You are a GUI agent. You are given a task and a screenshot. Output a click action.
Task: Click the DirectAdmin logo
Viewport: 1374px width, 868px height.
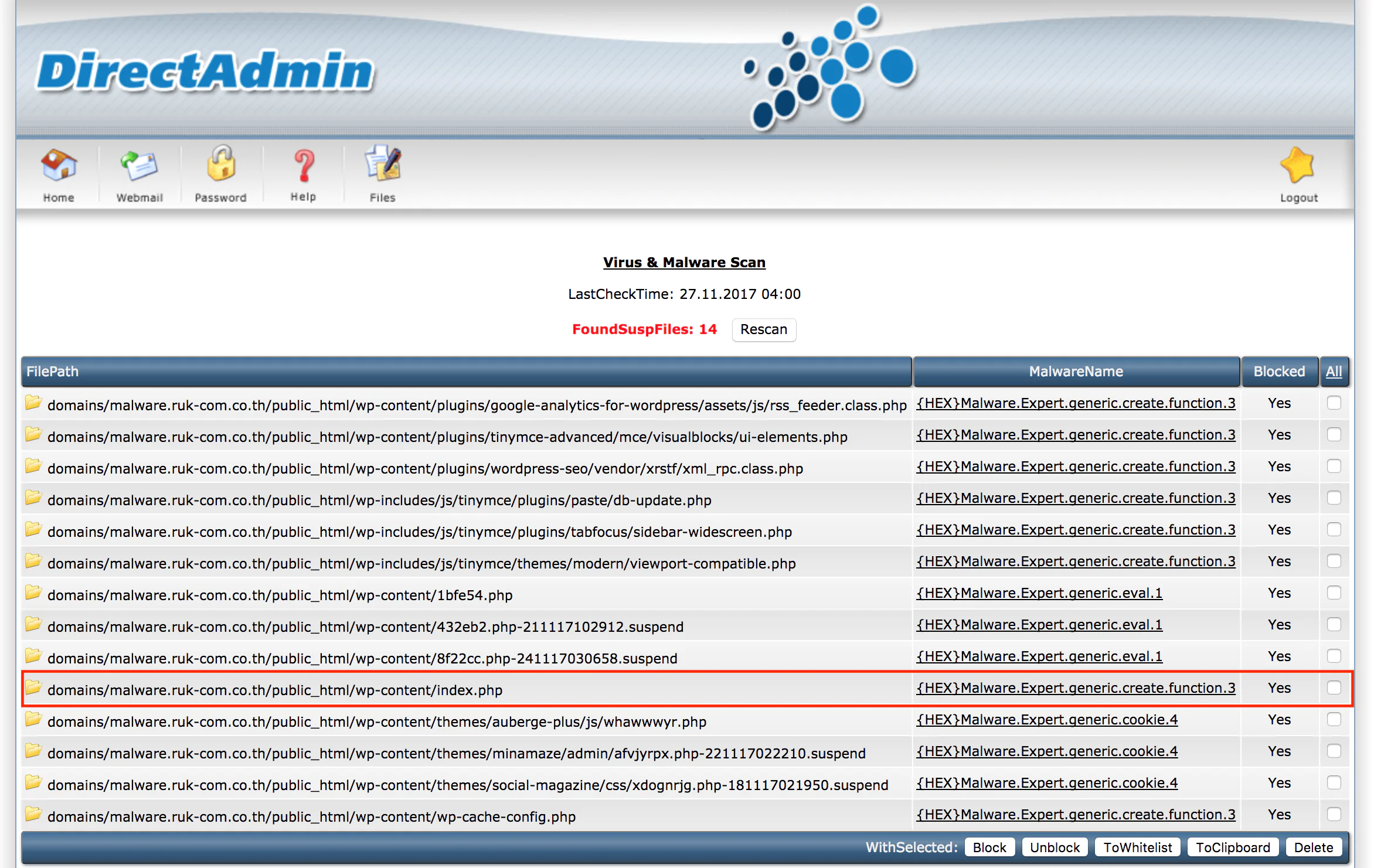coord(205,71)
